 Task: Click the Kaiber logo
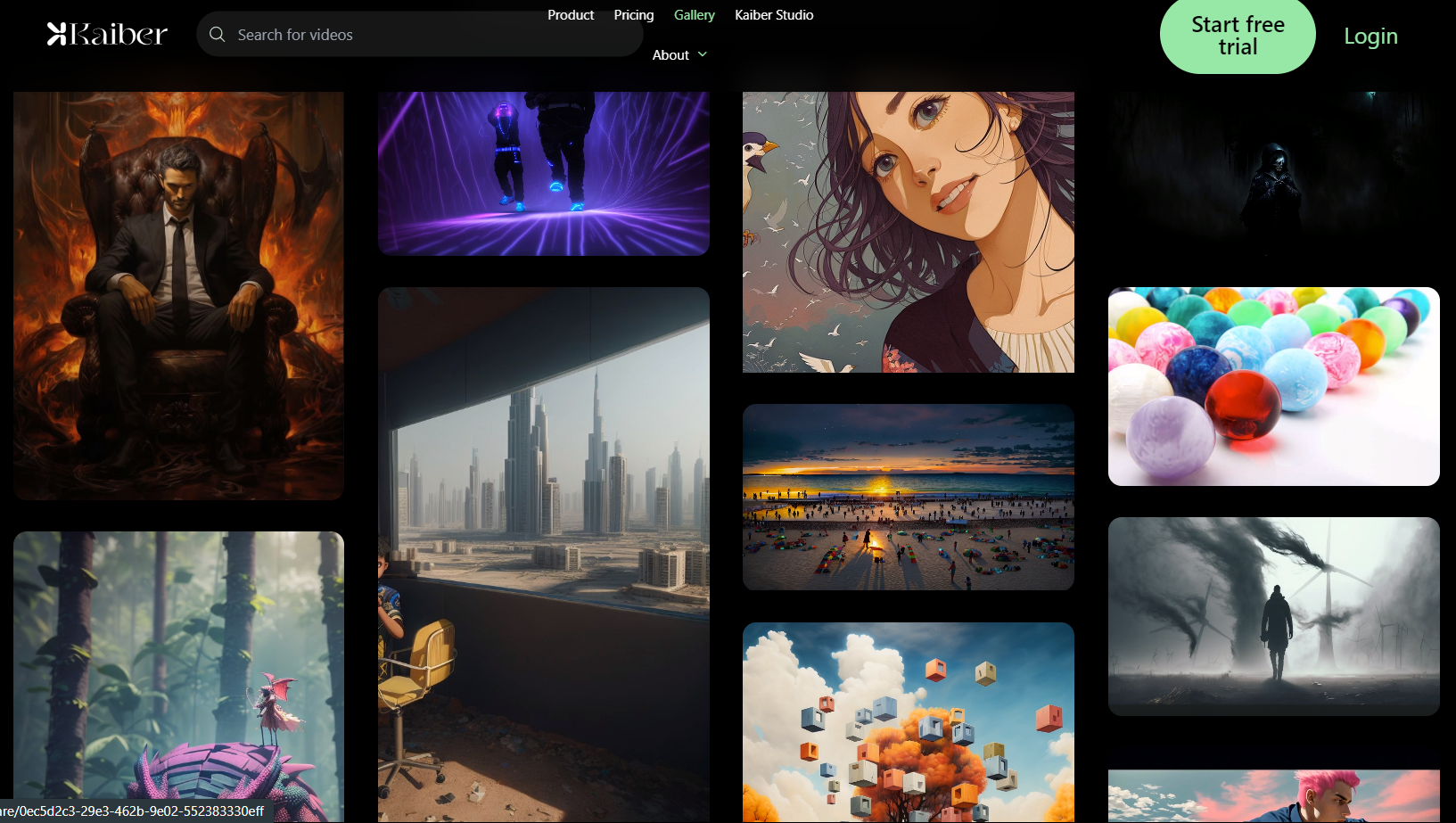point(107,34)
